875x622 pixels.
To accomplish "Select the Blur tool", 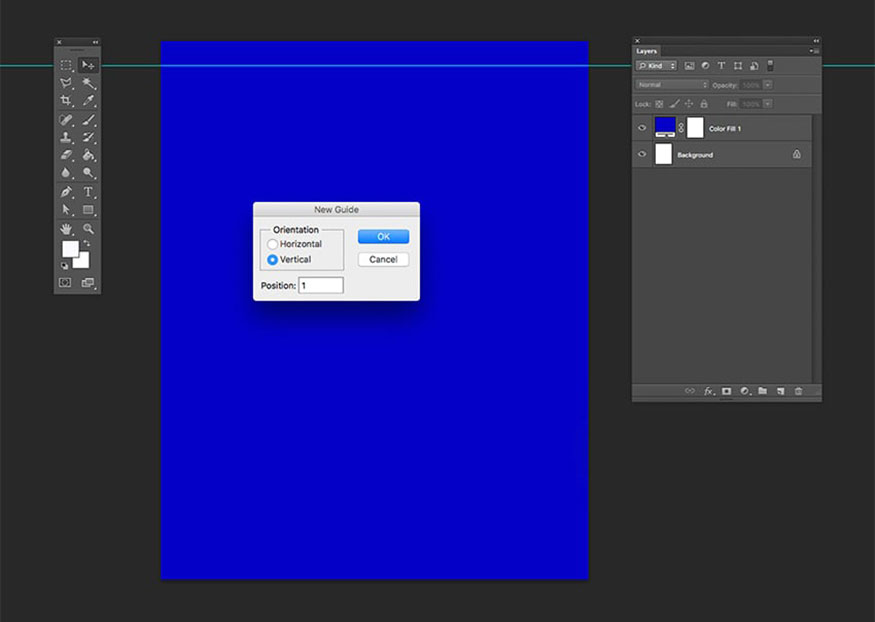I will click(x=66, y=173).
